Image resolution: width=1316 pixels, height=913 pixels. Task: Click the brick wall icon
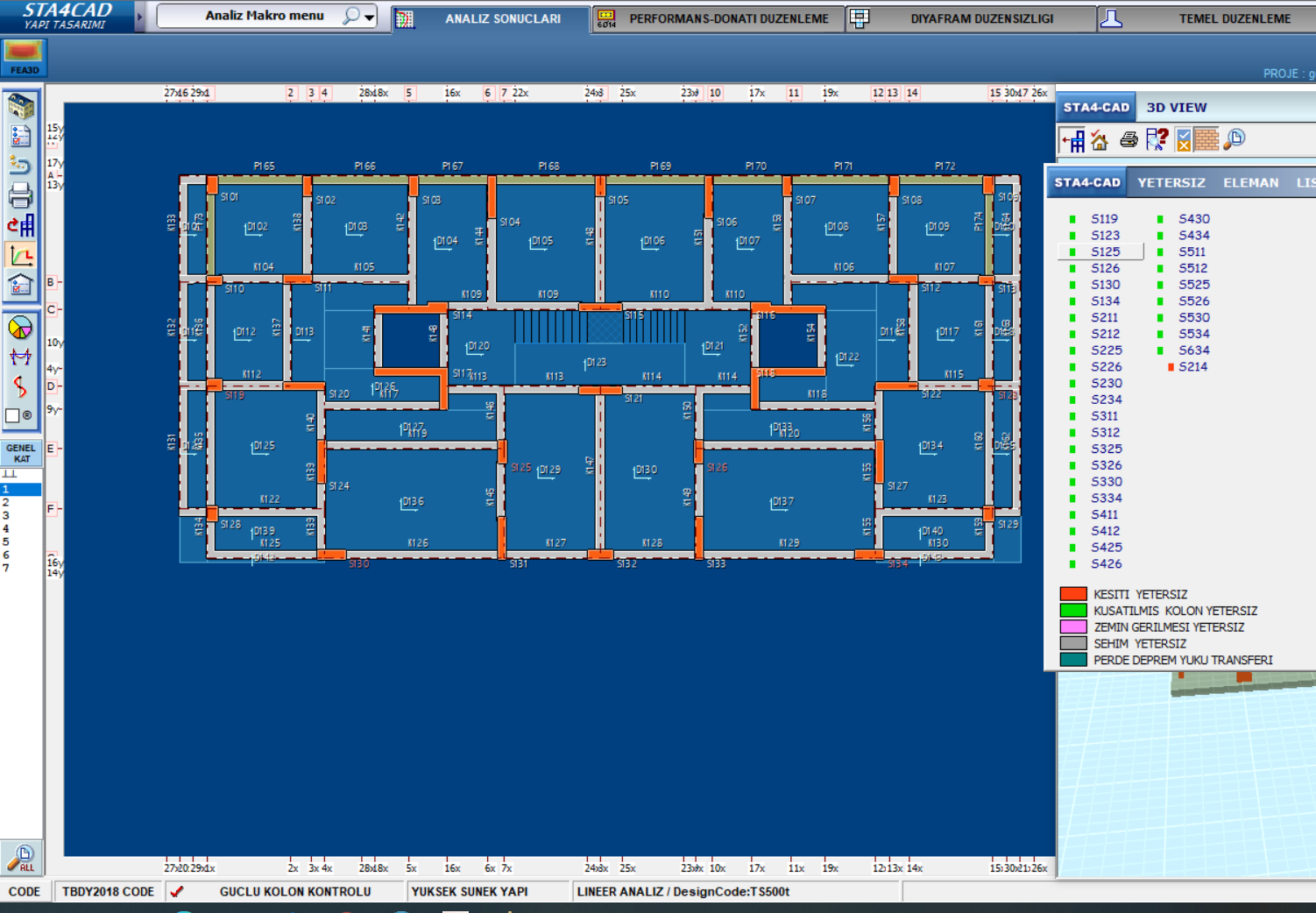pos(1206,139)
